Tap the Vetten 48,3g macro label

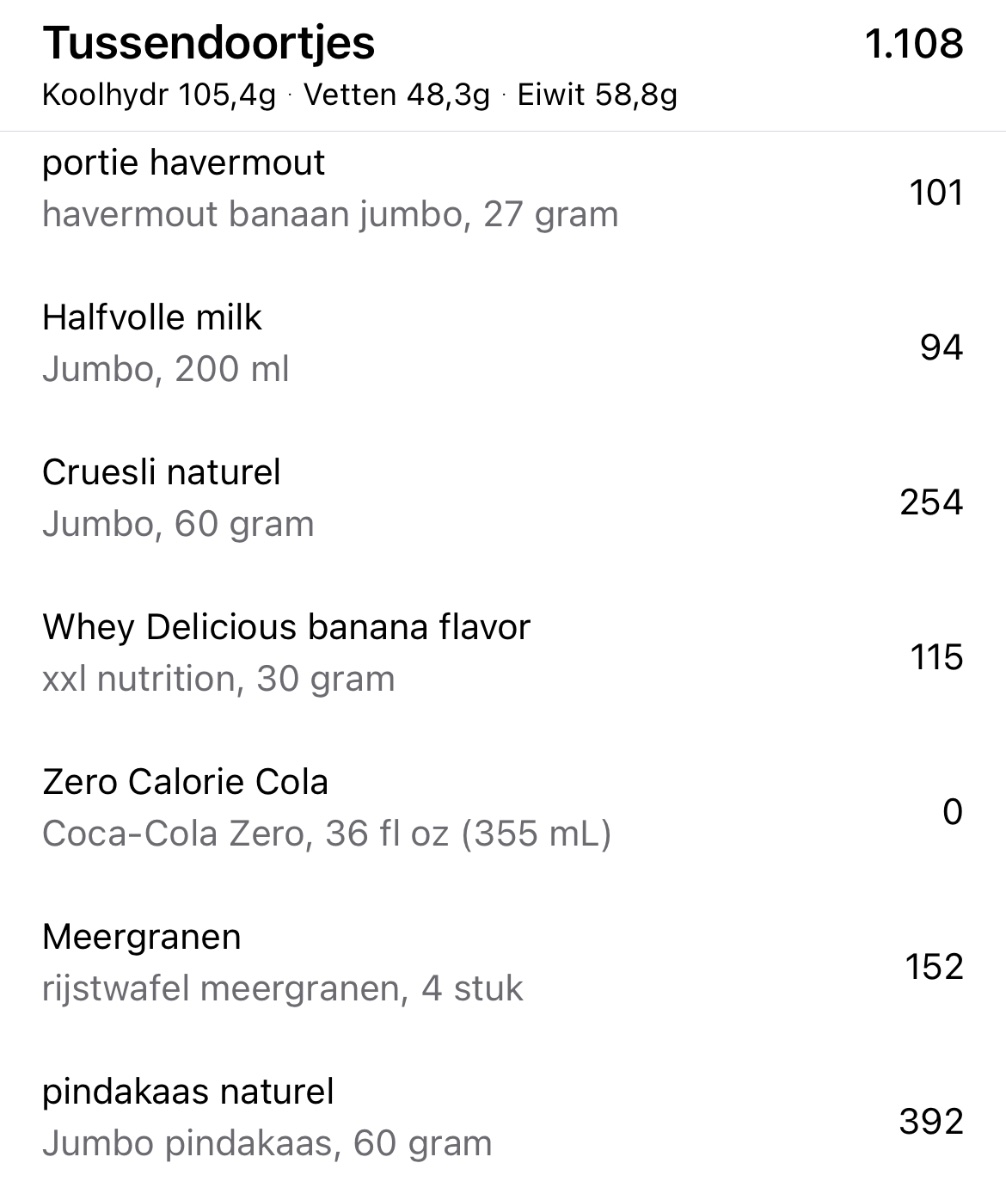[x=397, y=96]
